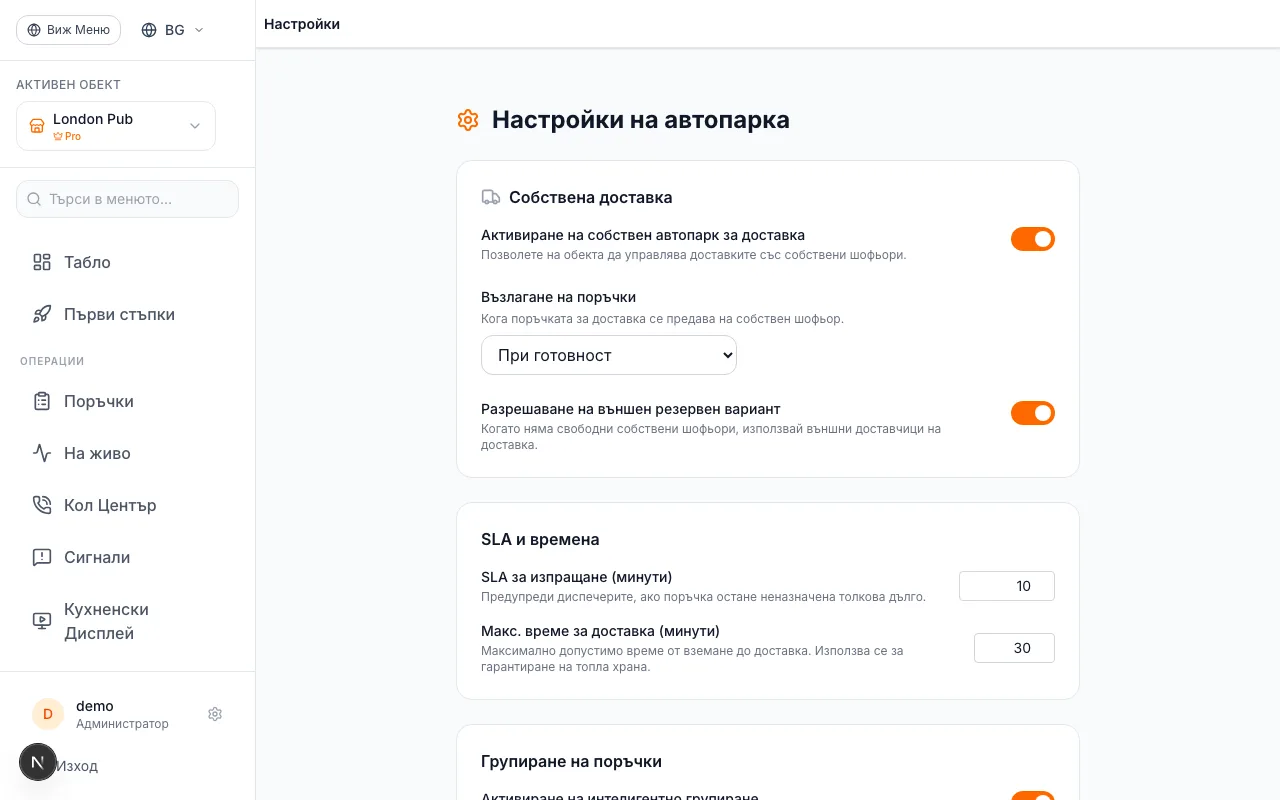Click the magnifier icon in menu search
This screenshot has width=1280, height=800.
click(34, 199)
